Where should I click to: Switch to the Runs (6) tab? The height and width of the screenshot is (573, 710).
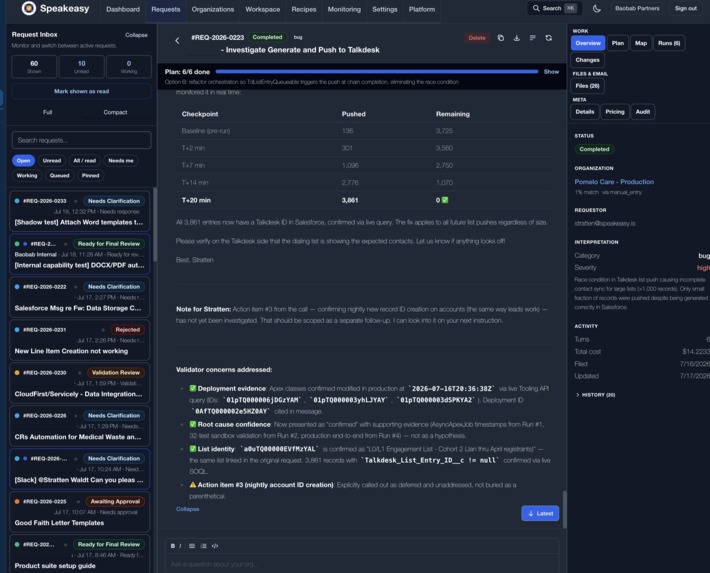click(x=669, y=43)
